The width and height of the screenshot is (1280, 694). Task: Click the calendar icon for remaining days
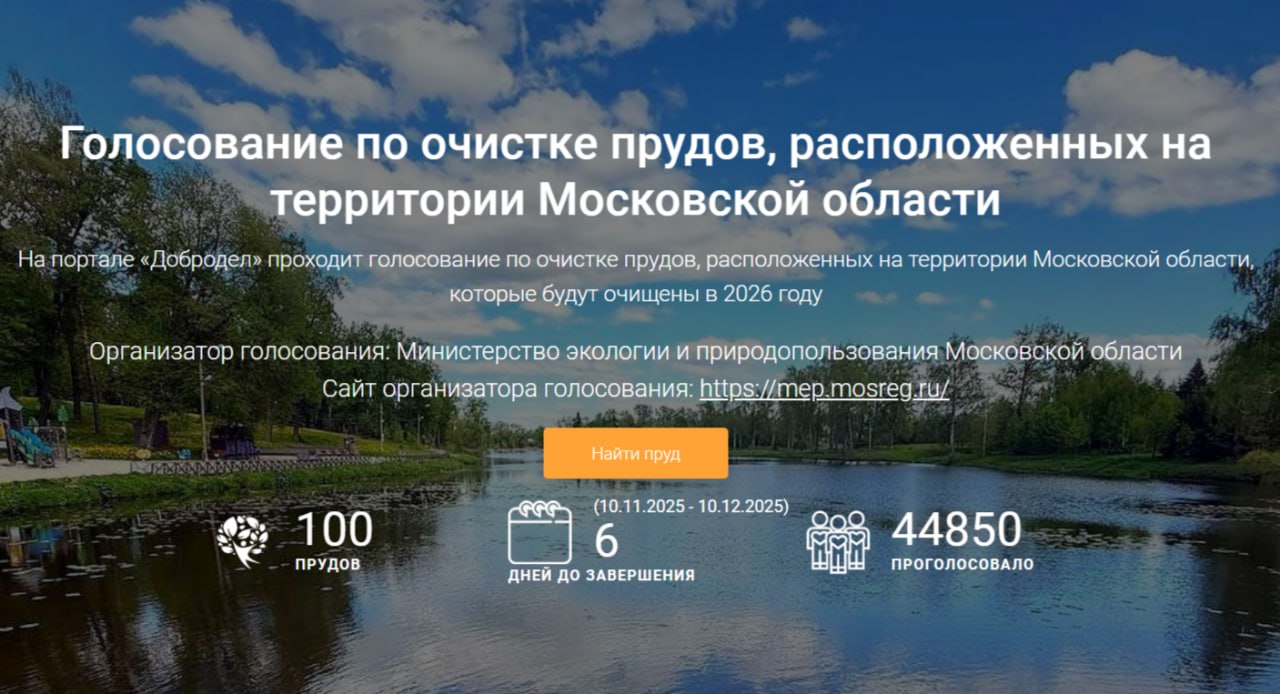point(539,532)
